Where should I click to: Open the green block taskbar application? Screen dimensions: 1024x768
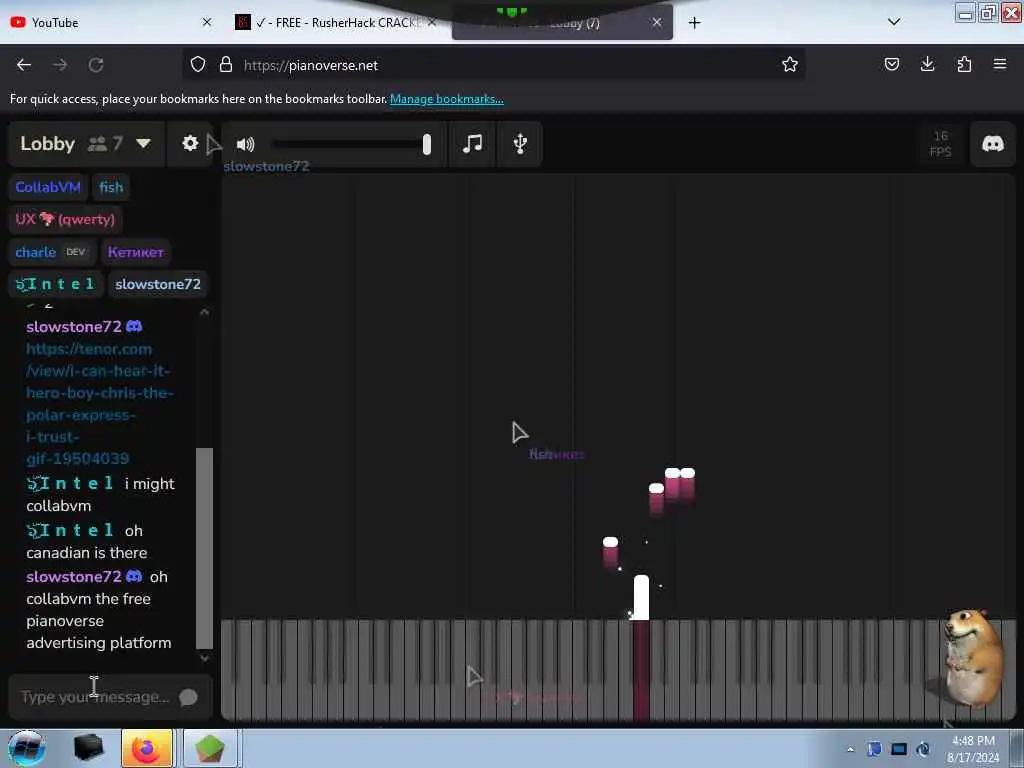coord(210,748)
